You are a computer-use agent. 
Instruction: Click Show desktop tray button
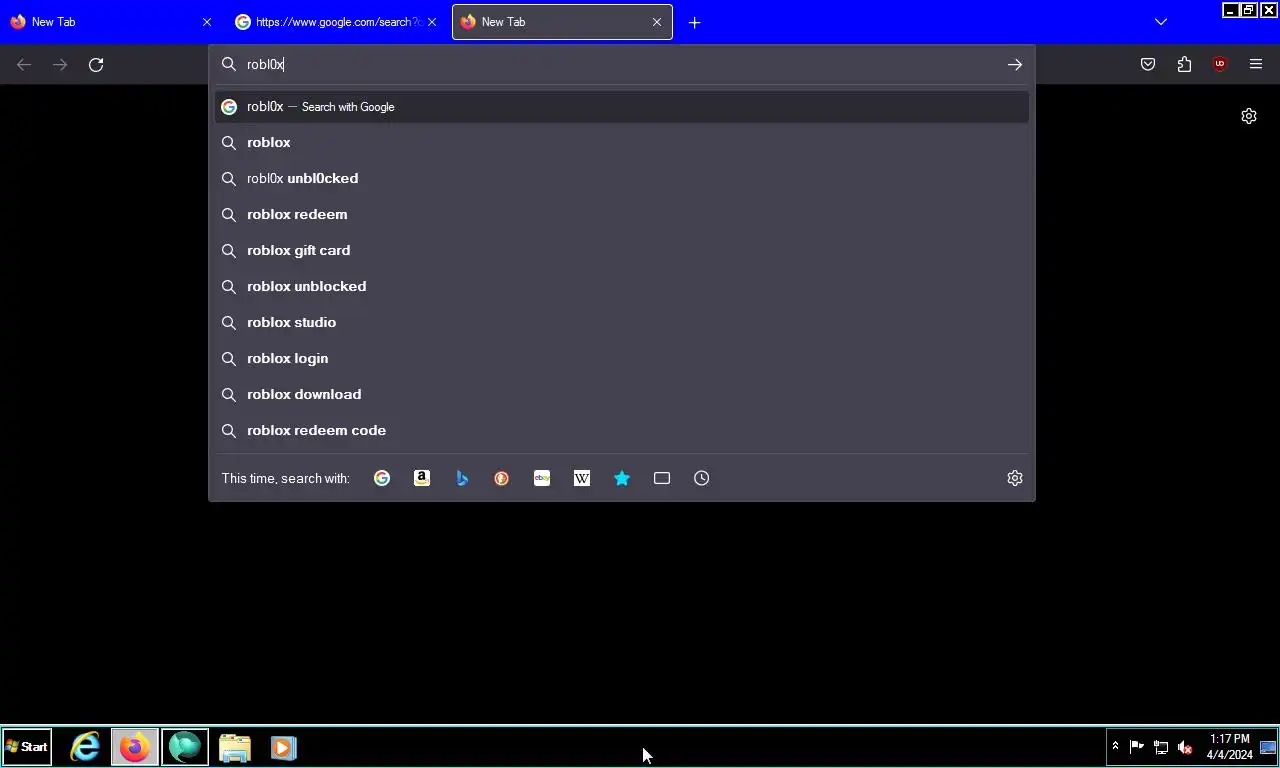pos(1268,747)
